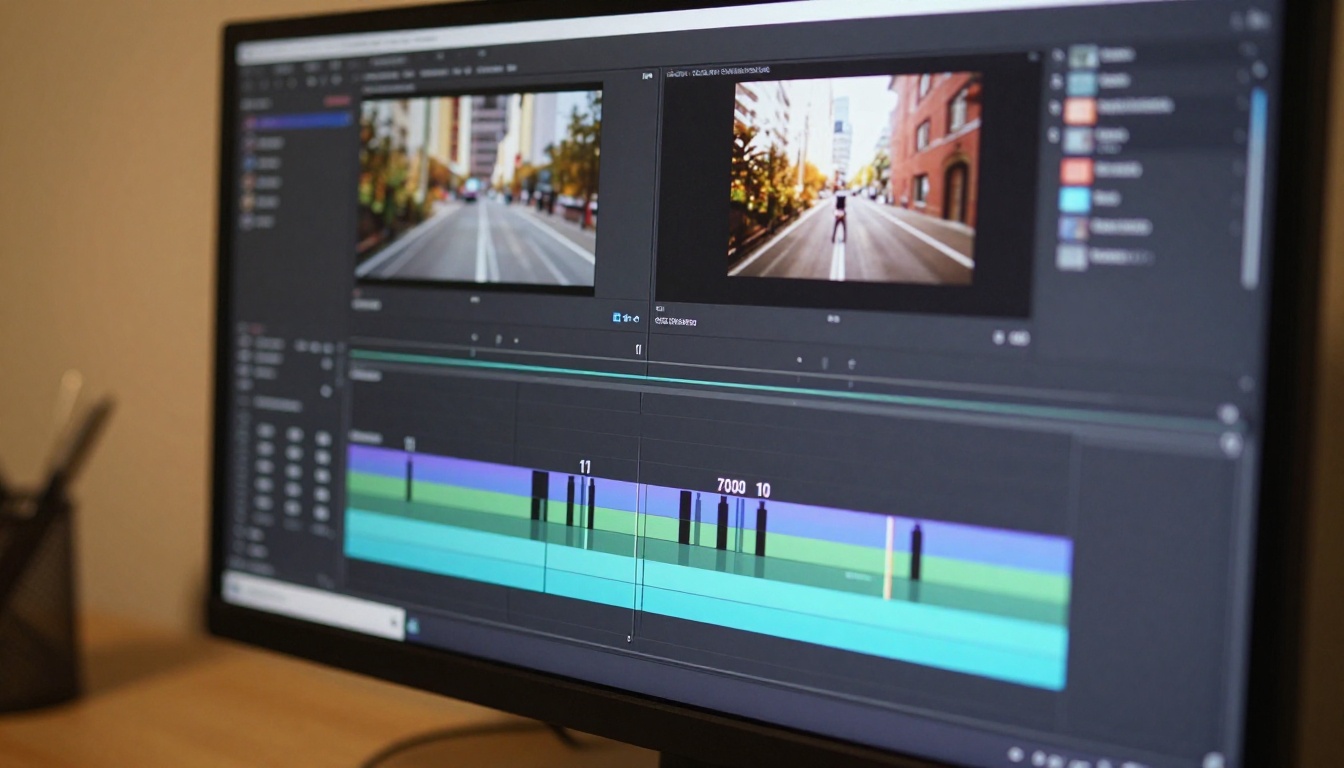Select the gray-blue thumbnail, fourth in the right panel list

click(x=1078, y=140)
